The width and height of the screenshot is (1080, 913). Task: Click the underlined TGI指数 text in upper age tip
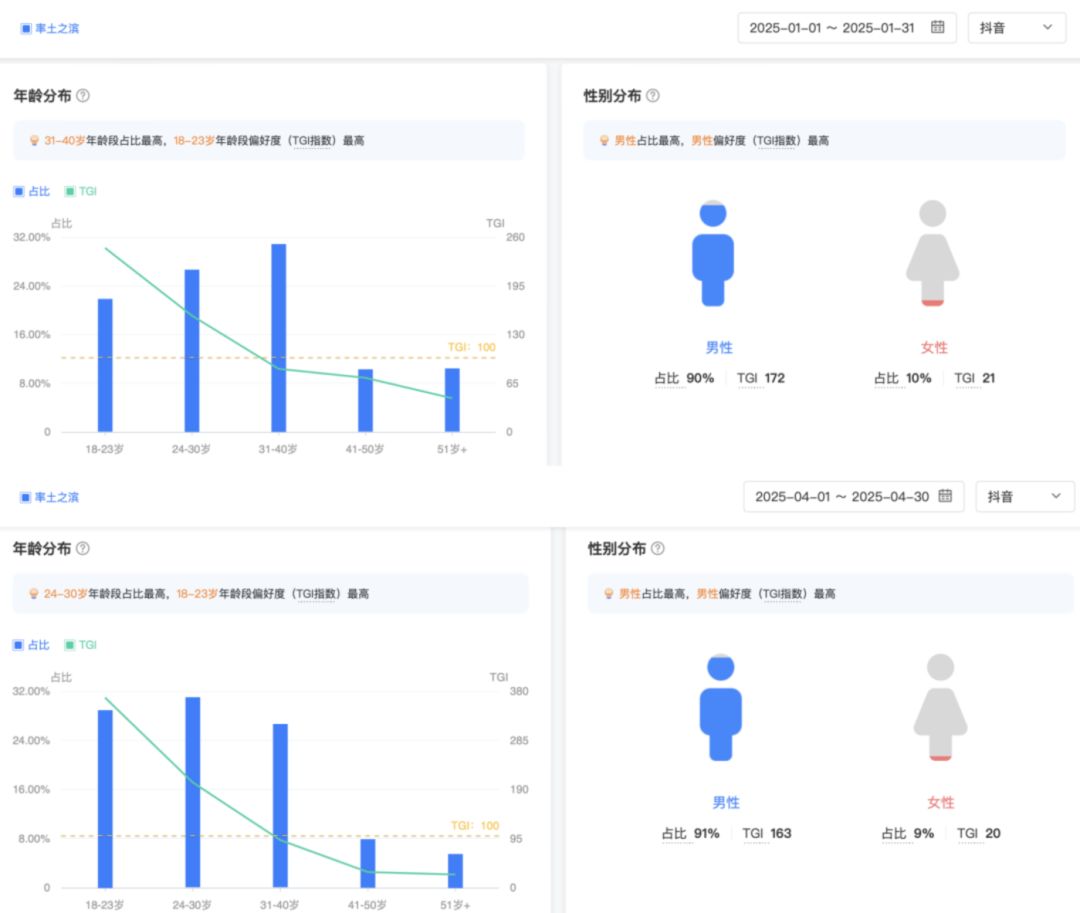(312, 140)
